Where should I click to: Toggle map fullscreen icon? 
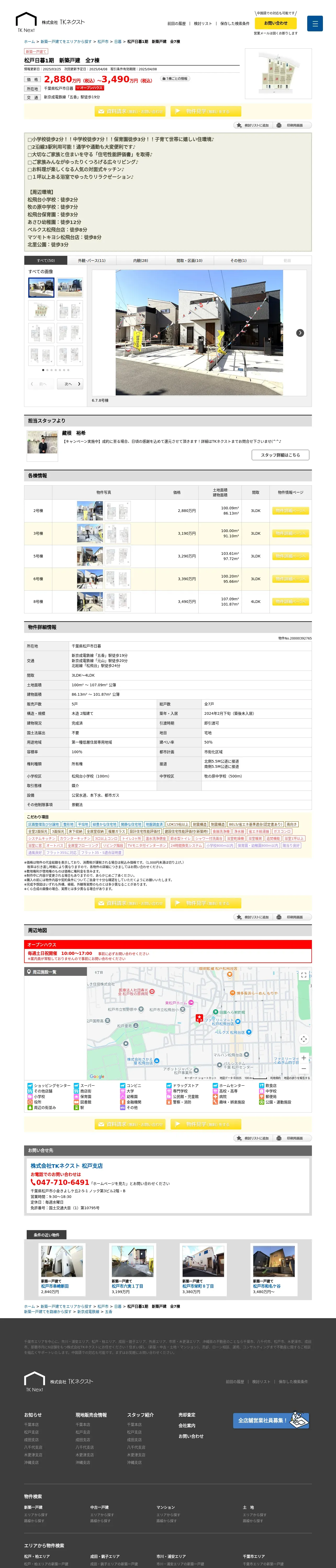304,975
